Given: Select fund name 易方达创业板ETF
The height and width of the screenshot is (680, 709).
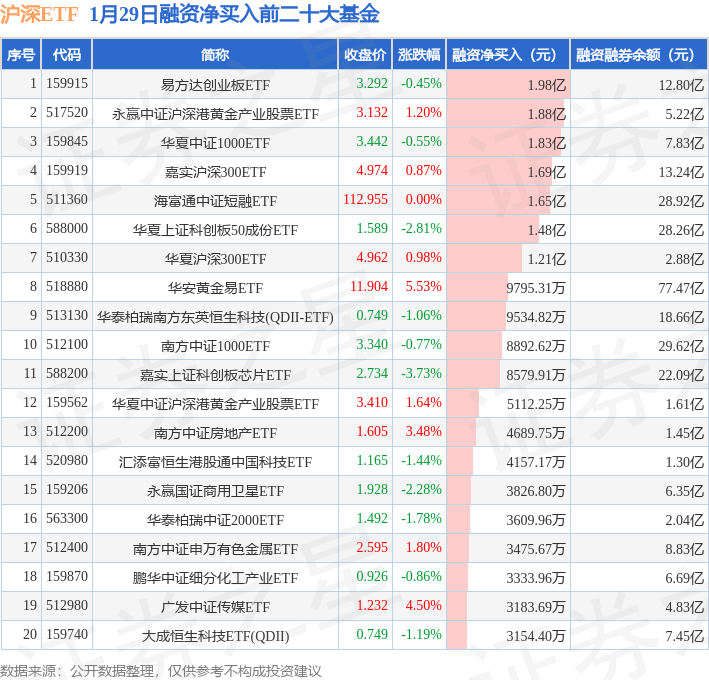Looking at the screenshot, I should point(215,85).
